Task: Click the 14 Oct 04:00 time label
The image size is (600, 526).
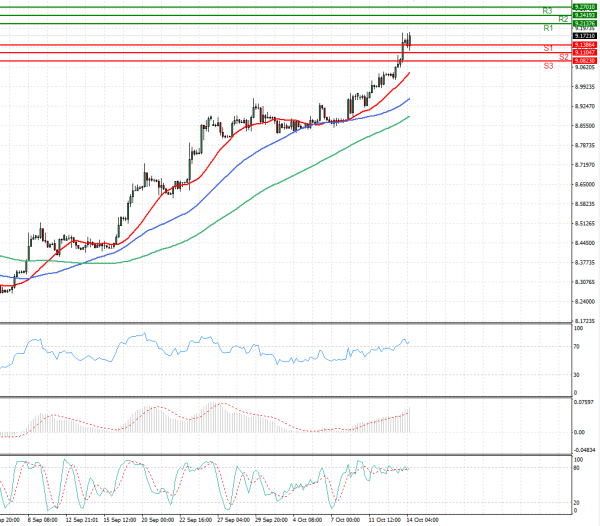Action: pyautogui.click(x=422, y=520)
